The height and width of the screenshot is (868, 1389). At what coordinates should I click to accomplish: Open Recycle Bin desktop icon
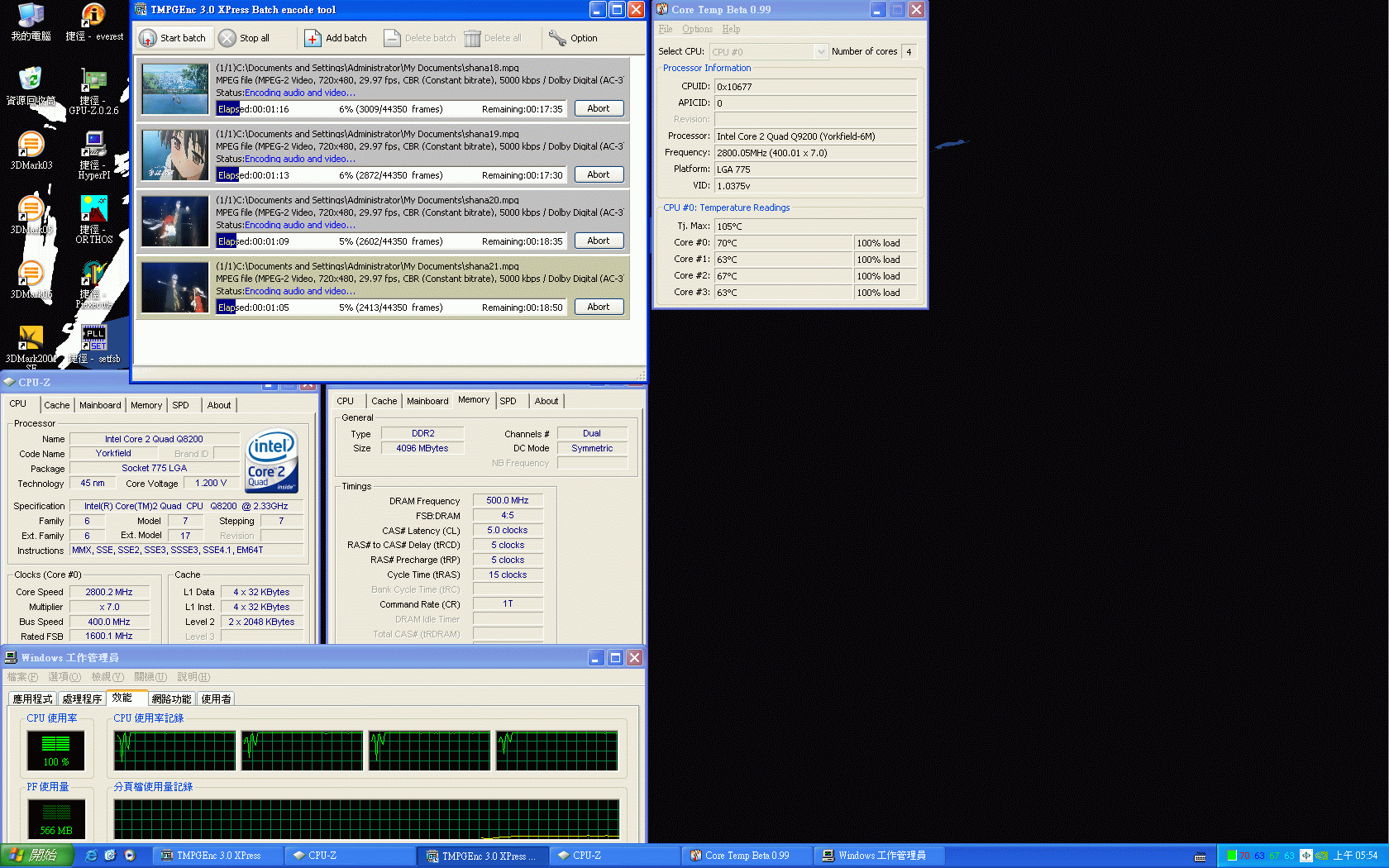31,86
